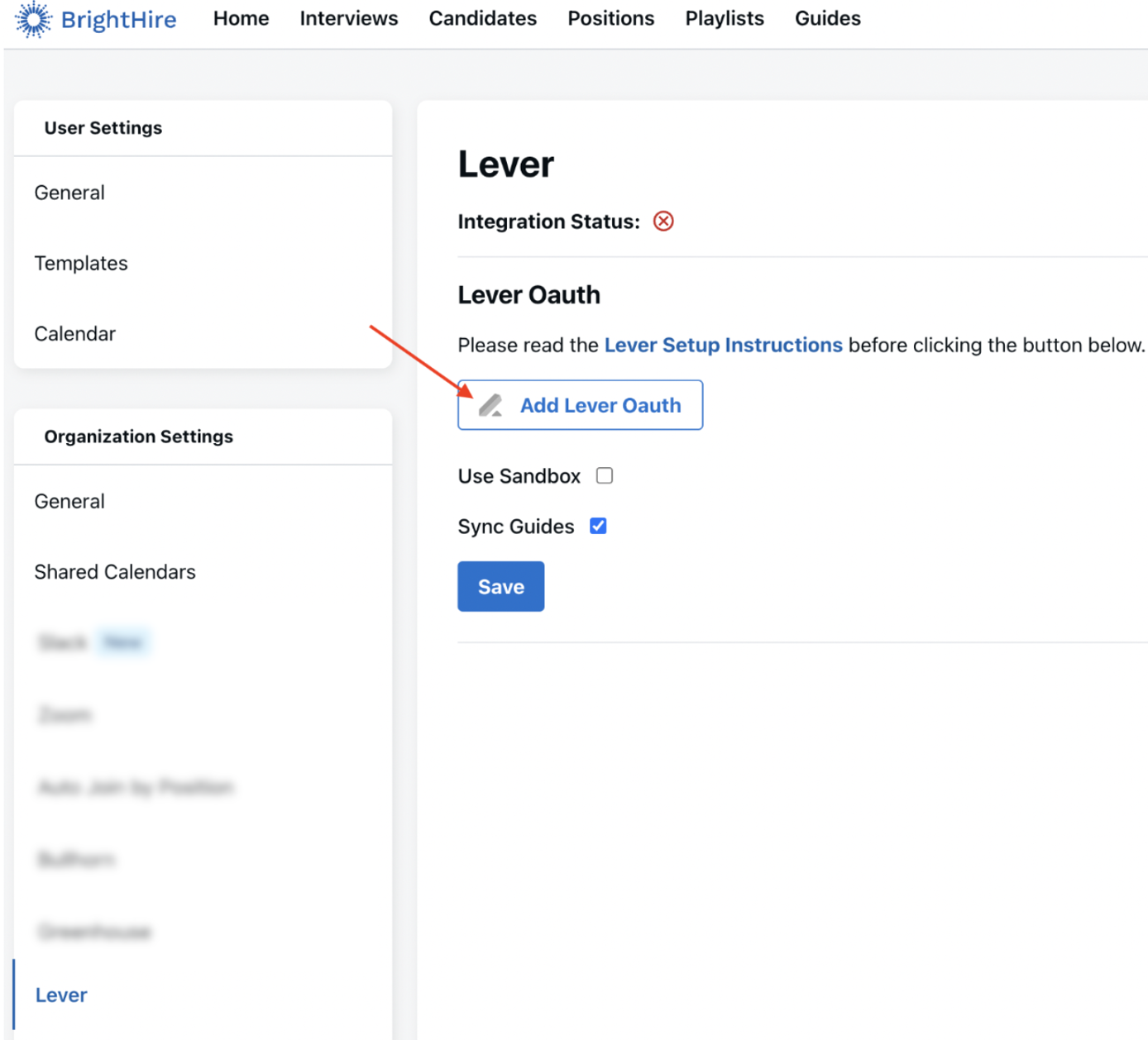The width and height of the screenshot is (1148, 1040).
Task: Select the Zoom integration in Organization Settings
Action: tap(65, 714)
